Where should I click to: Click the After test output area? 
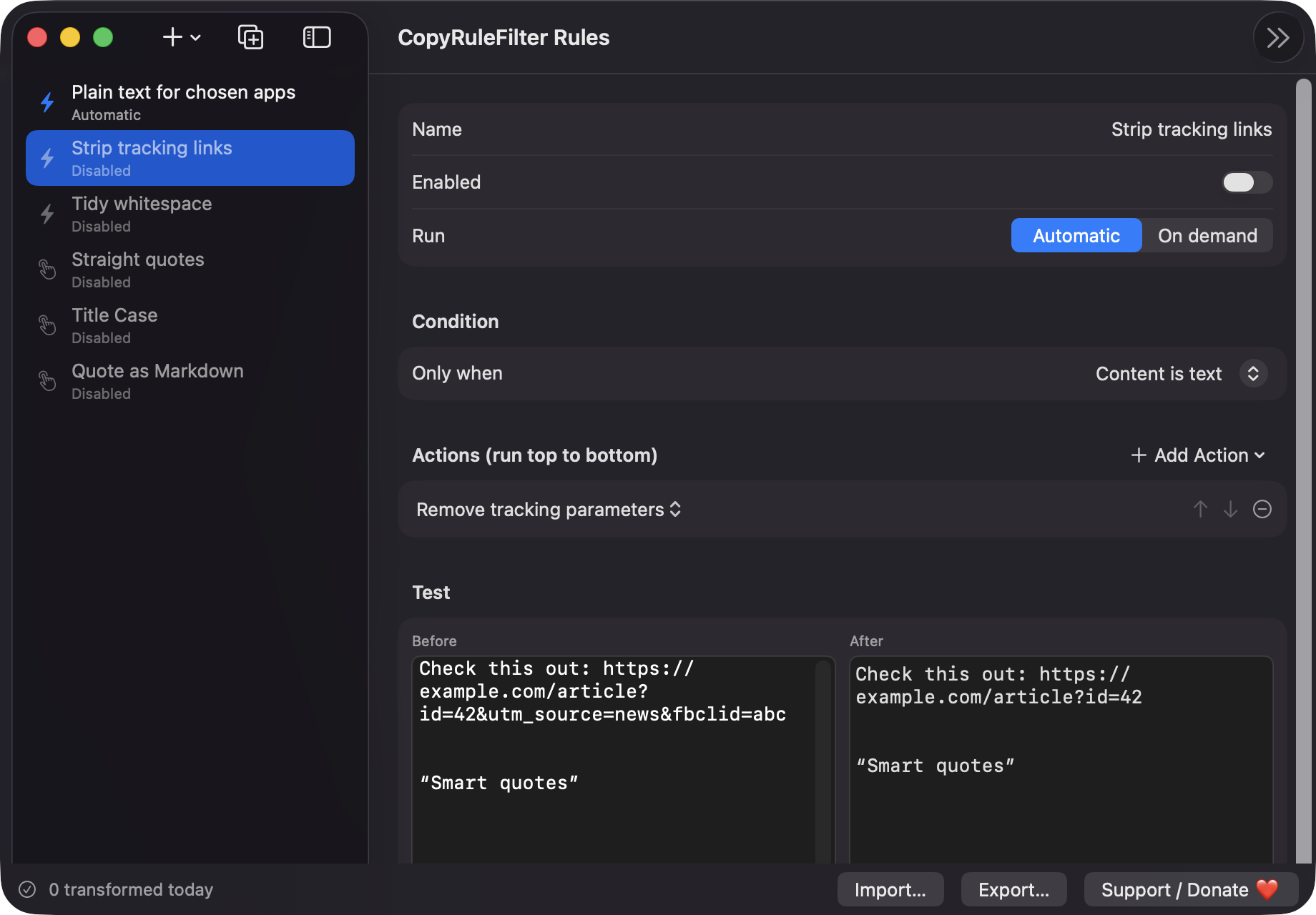point(1061,759)
